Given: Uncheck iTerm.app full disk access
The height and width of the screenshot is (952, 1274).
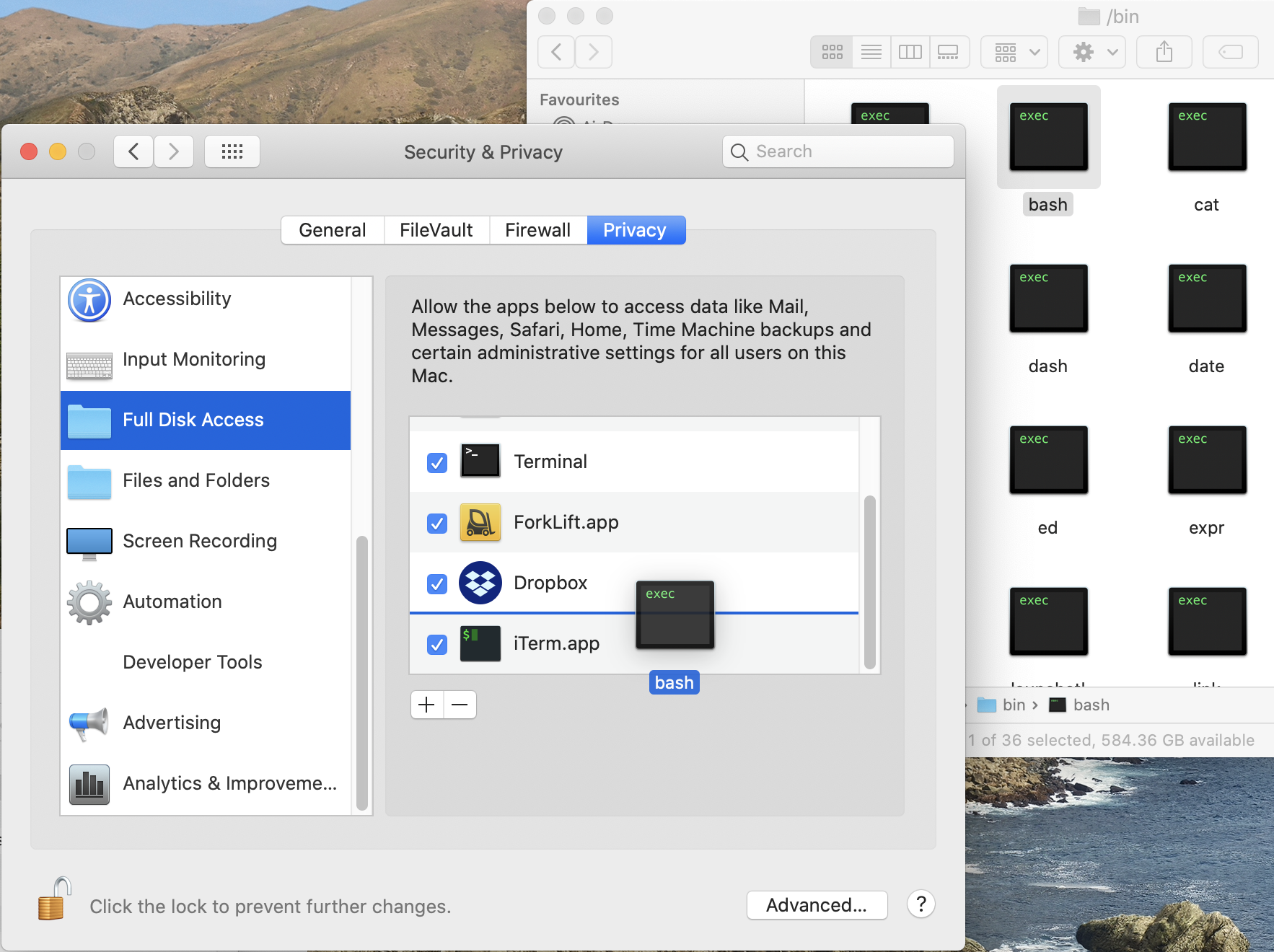Looking at the screenshot, I should pyautogui.click(x=437, y=644).
